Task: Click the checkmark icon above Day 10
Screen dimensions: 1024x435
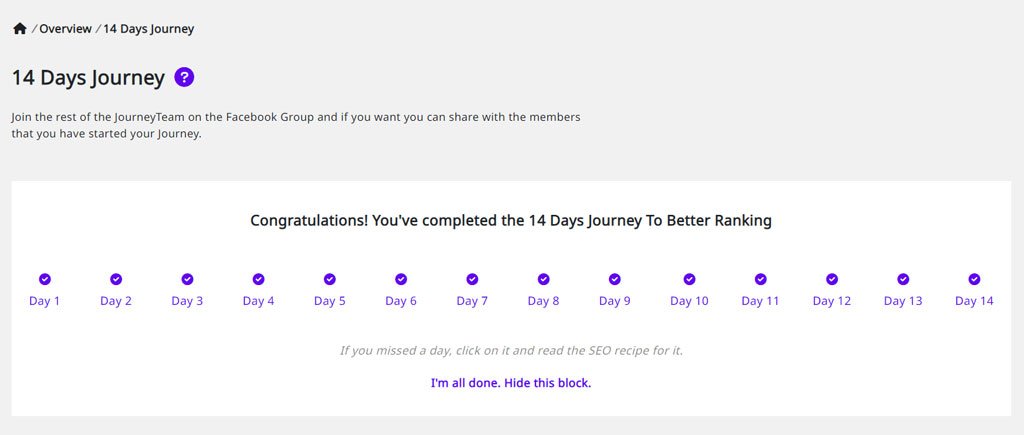Action: [689, 279]
